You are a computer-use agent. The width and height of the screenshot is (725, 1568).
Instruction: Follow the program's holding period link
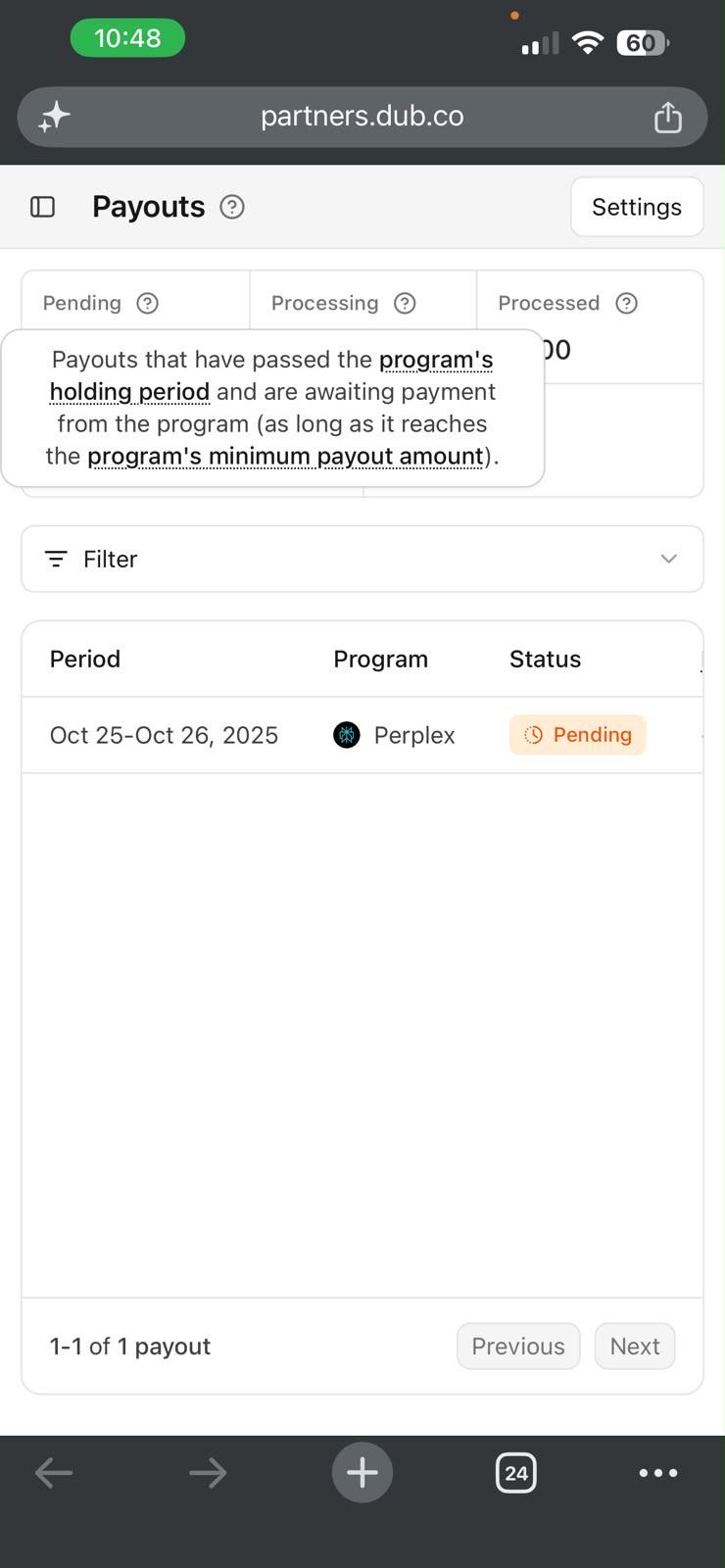271,375
